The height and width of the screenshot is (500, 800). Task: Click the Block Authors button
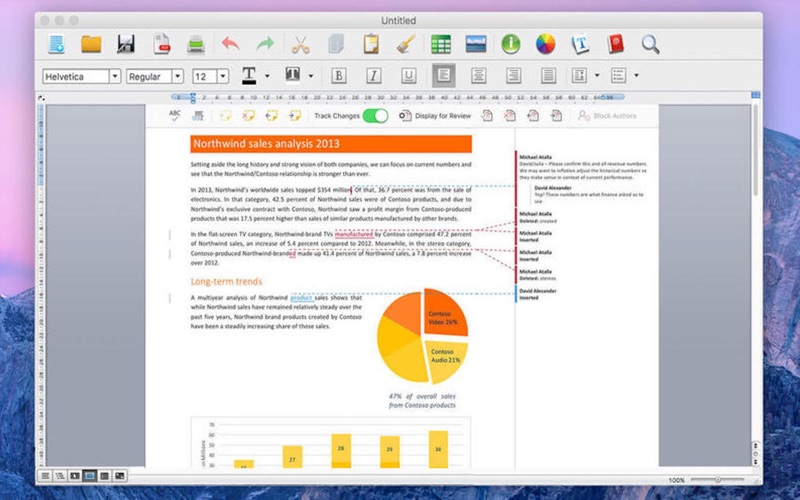pyautogui.click(x=607, y=116)
